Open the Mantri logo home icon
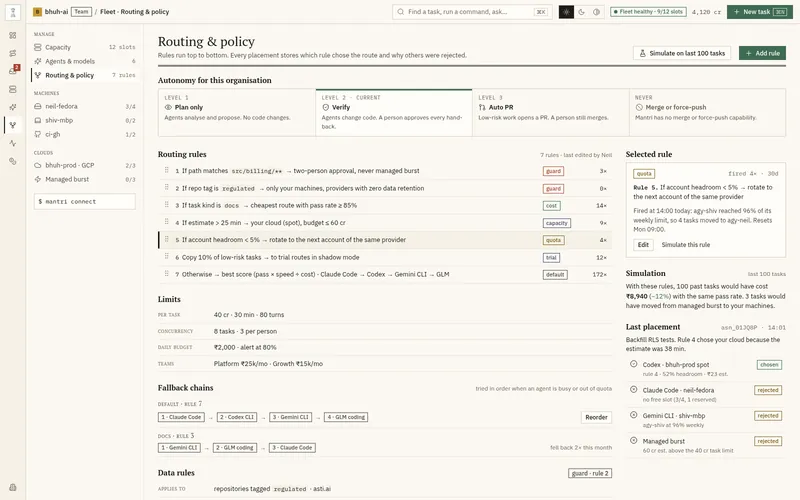Image resolution: width=800 pixels, height=500 pixels. click(x=13, y=12)
